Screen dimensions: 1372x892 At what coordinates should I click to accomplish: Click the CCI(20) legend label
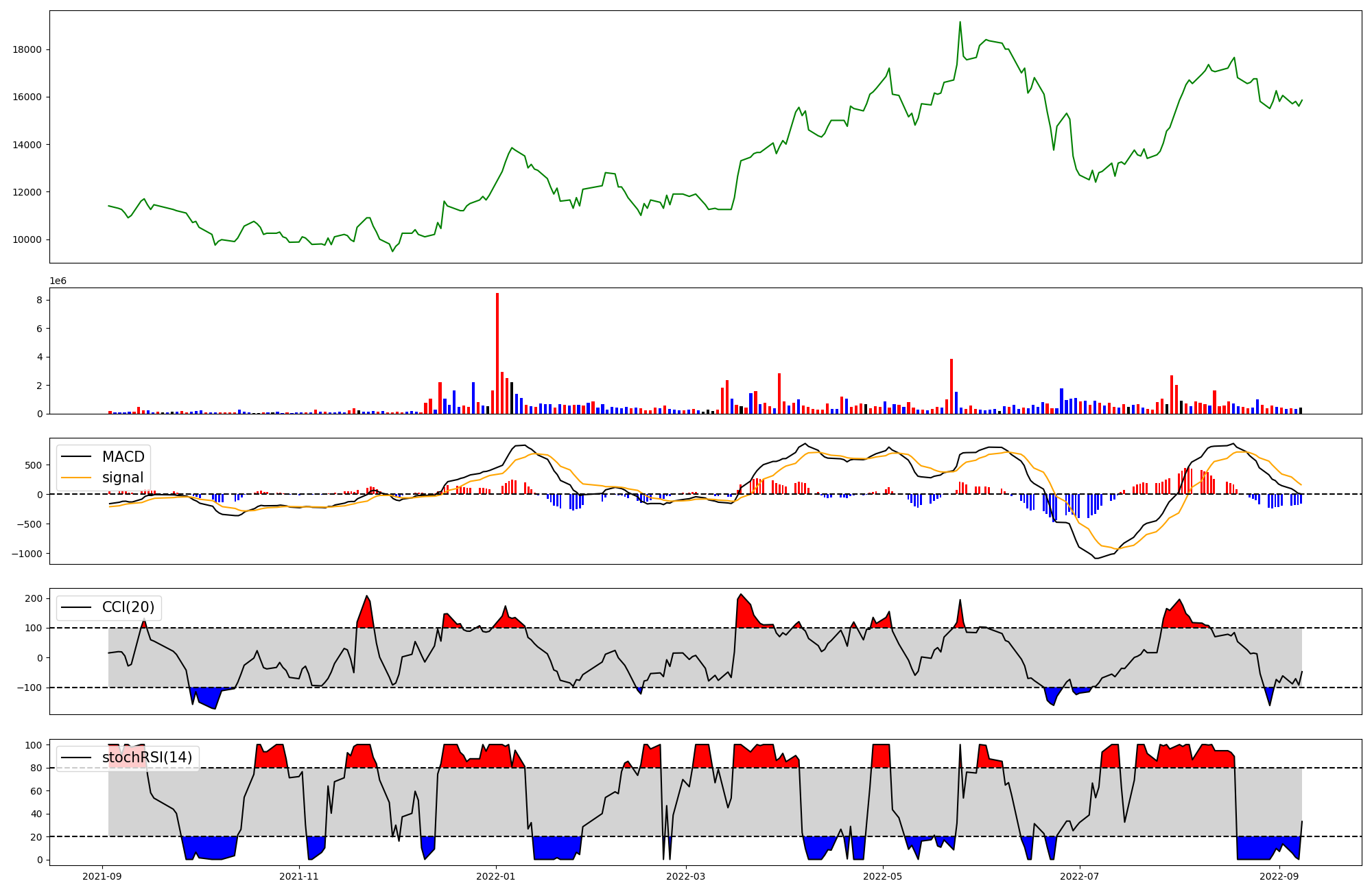coord(128,607)
